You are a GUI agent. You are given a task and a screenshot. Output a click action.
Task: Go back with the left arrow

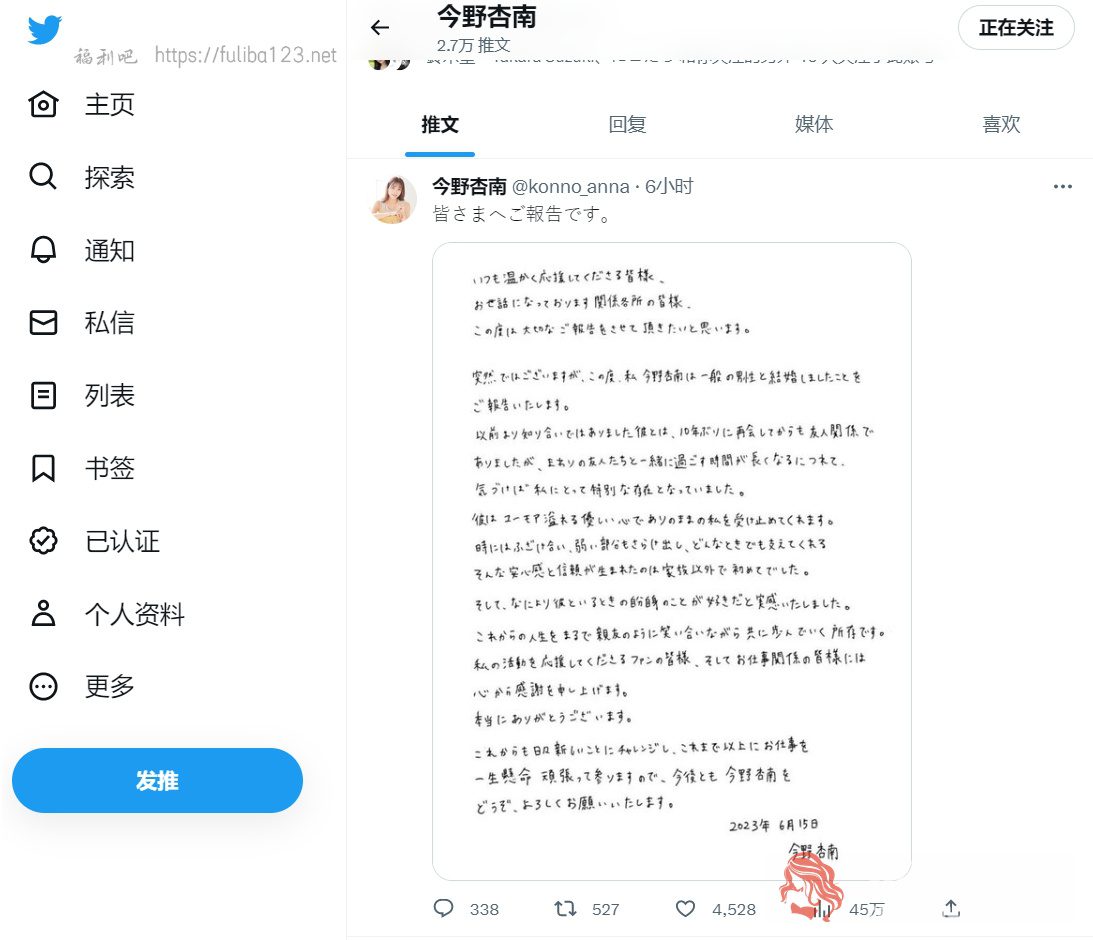coord(380,28)
